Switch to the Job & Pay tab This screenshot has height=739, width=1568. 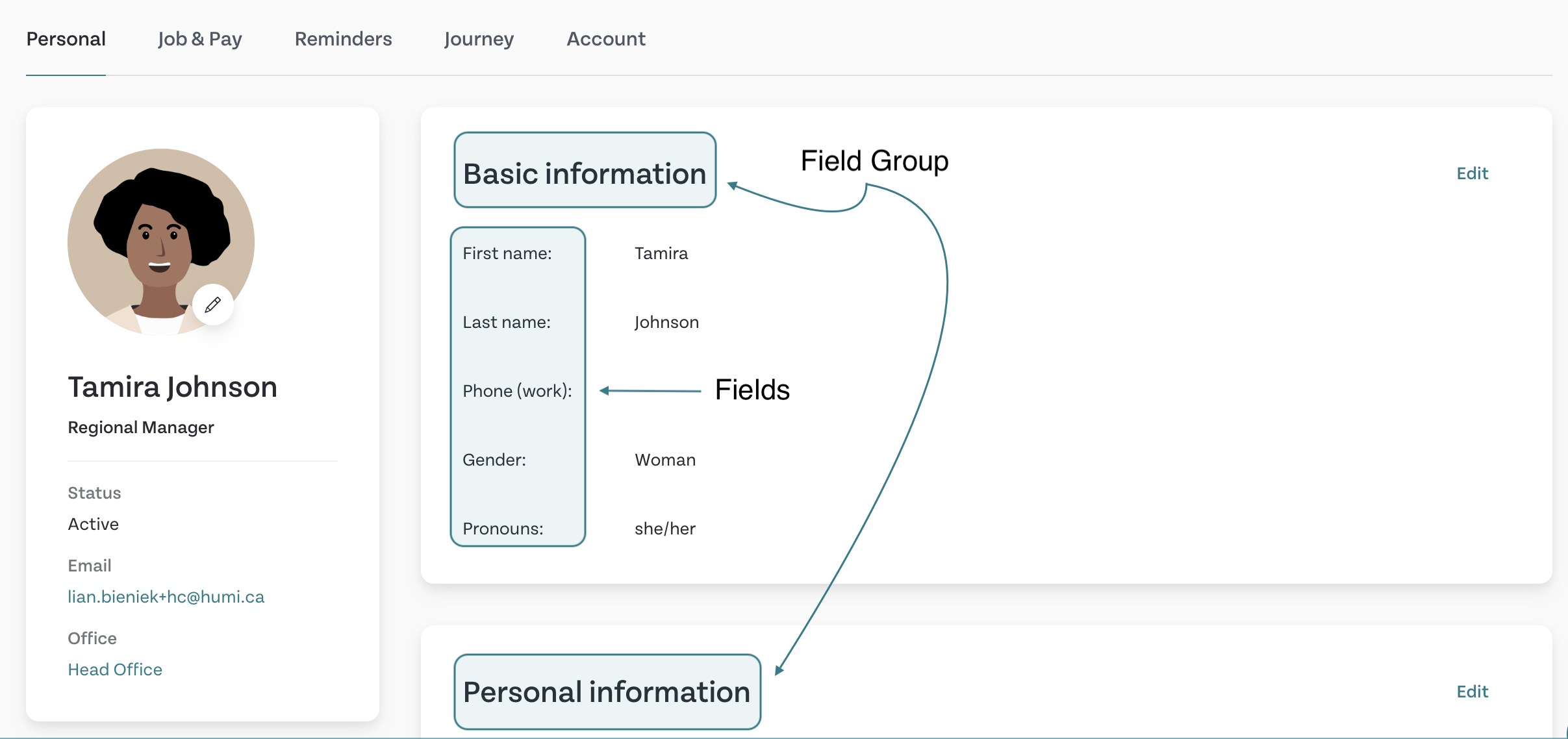pyautogui.click(x=200, y=39)
